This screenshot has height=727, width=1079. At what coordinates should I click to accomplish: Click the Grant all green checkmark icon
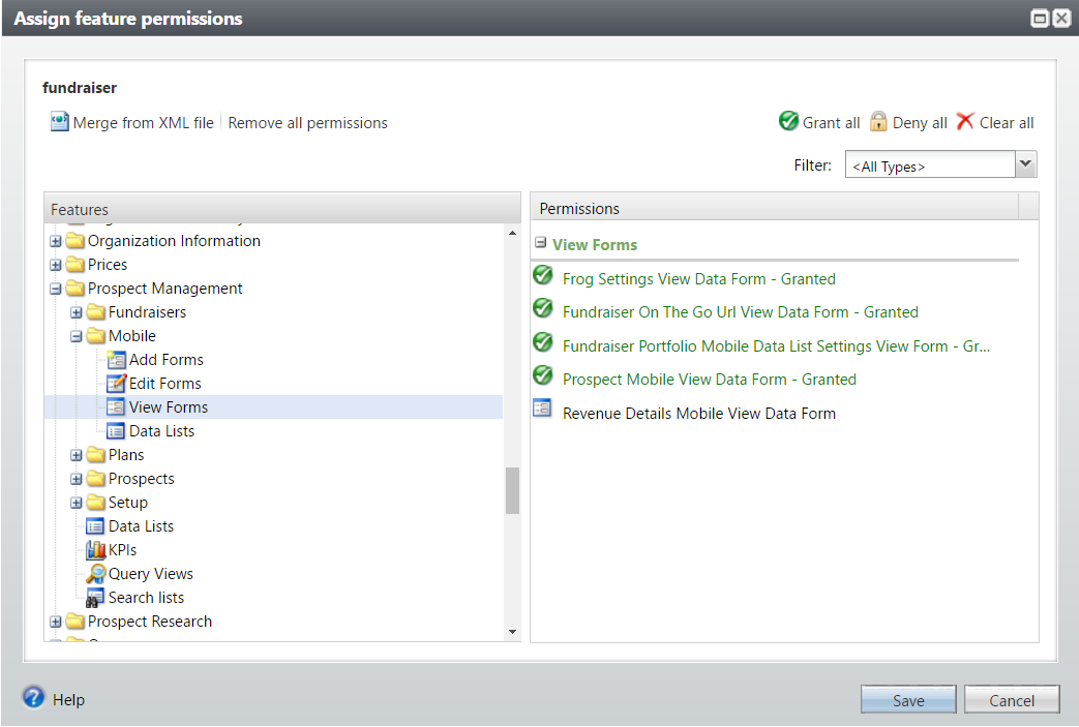pos(789,120)
